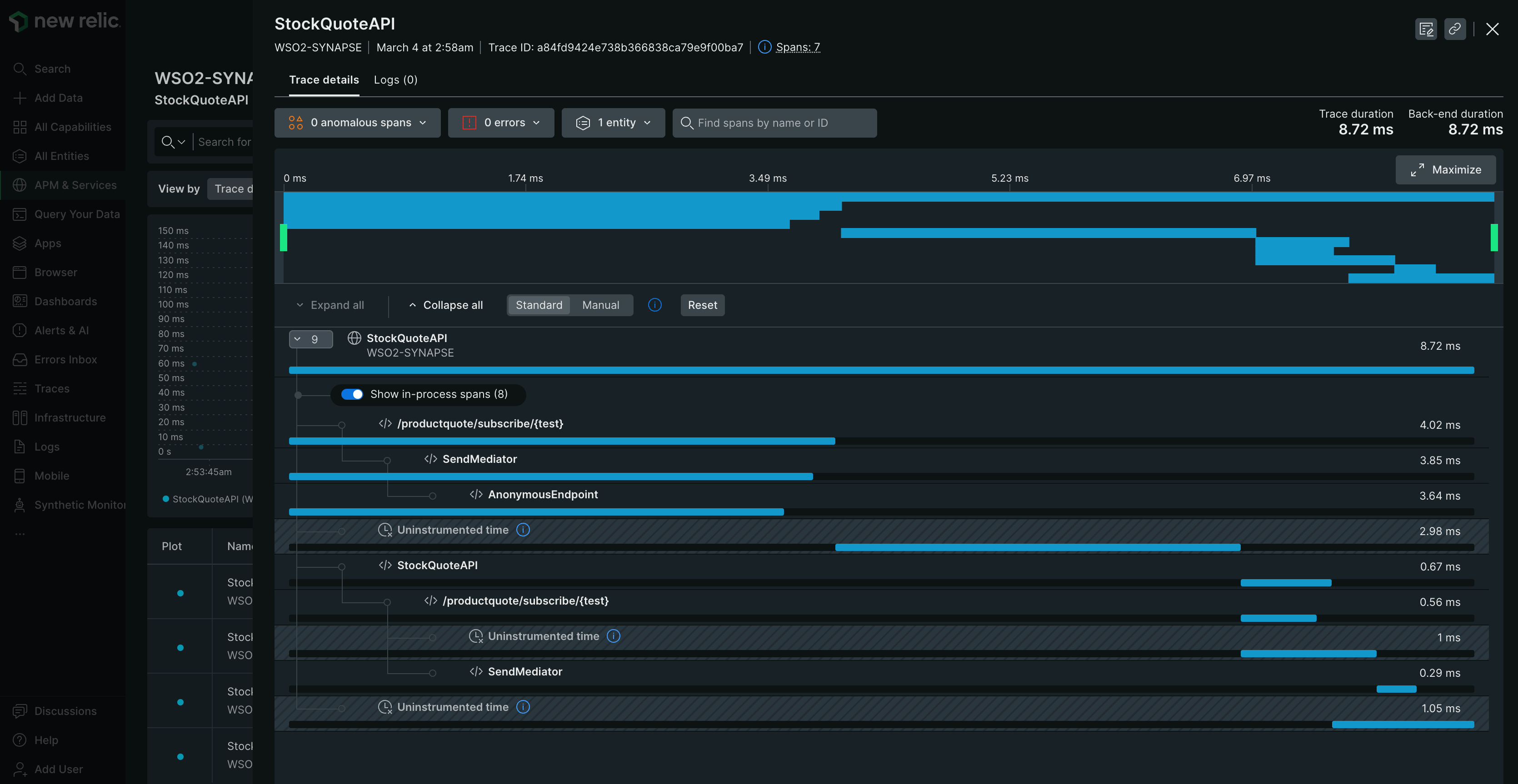Viewport: 1518px width, 784px height.
Task: Open the 0 errors dropdown
Action: click(x=501, y=123)
